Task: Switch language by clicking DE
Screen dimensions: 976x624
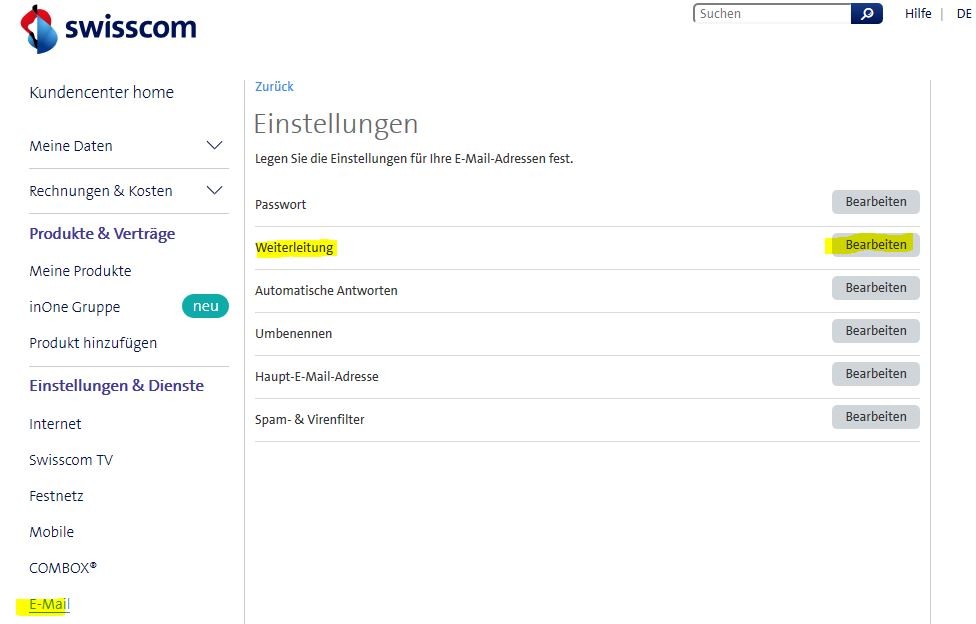Action: click(964, 13)
